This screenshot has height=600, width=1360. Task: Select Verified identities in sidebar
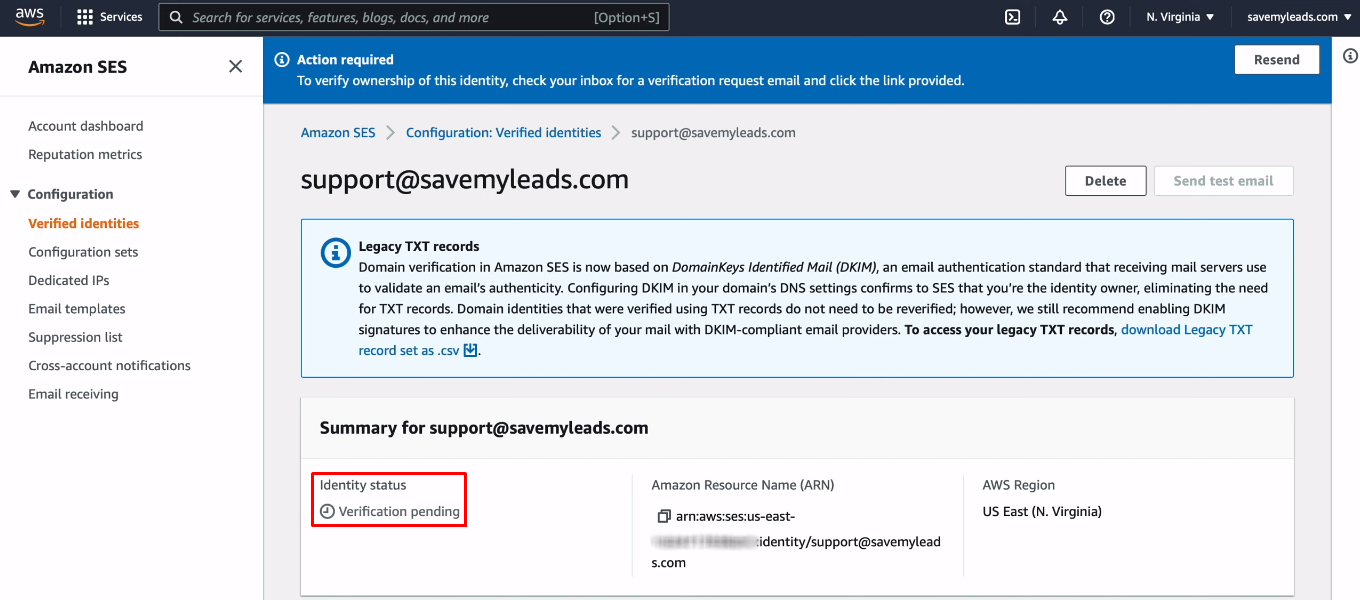84,223
